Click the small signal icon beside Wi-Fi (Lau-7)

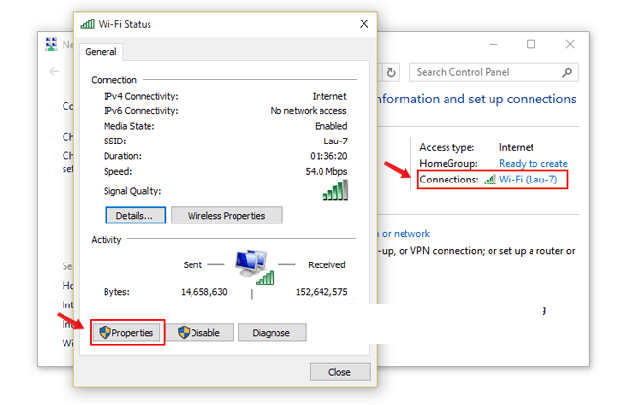tap(490, 179)
